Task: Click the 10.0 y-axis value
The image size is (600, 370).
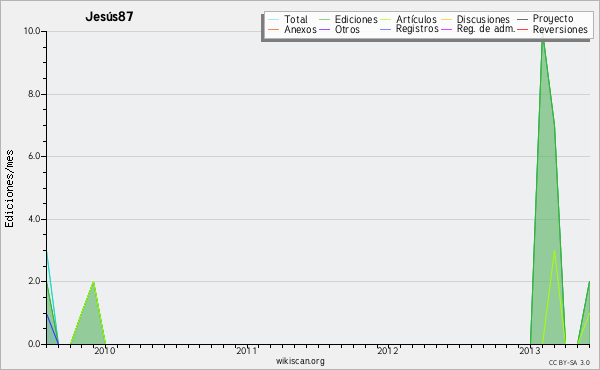Action: click(32, 31)
